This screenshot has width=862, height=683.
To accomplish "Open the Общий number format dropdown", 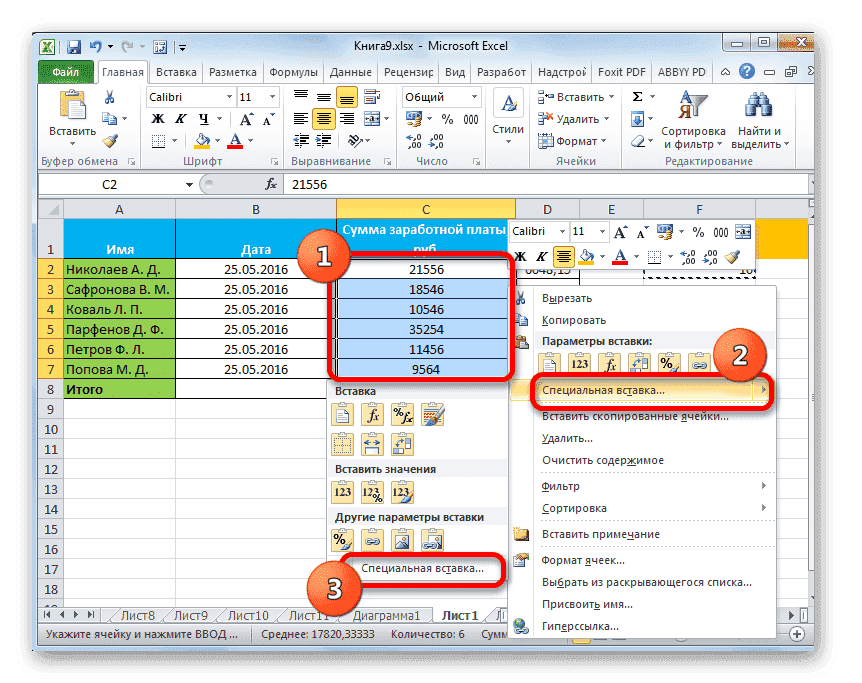I will (474, 97).
